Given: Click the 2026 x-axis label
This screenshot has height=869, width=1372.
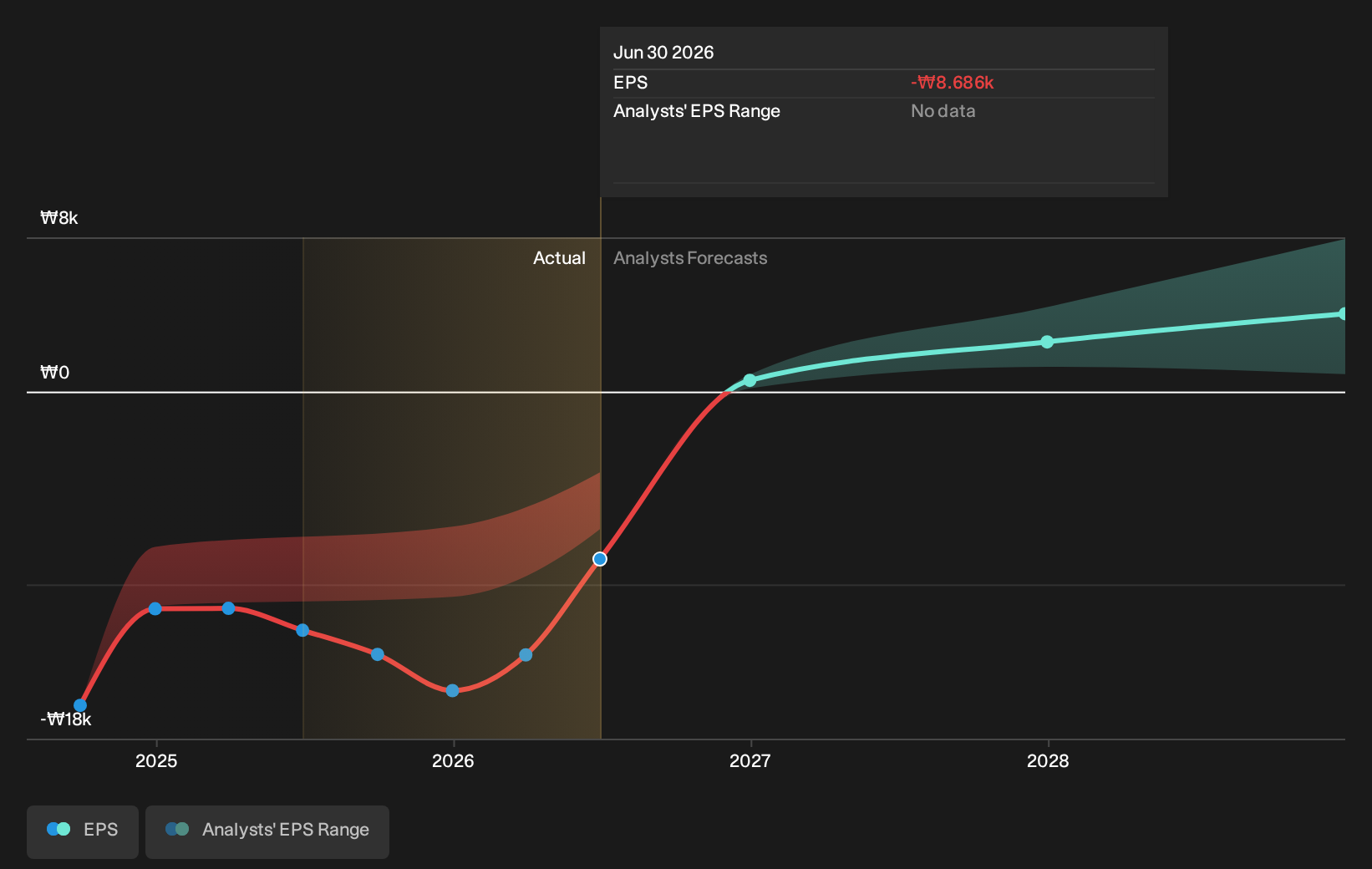Looking at the screenshot, I should 453,760.
